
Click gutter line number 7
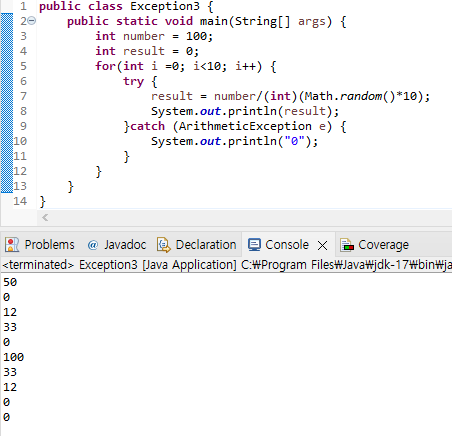(23, 96)
